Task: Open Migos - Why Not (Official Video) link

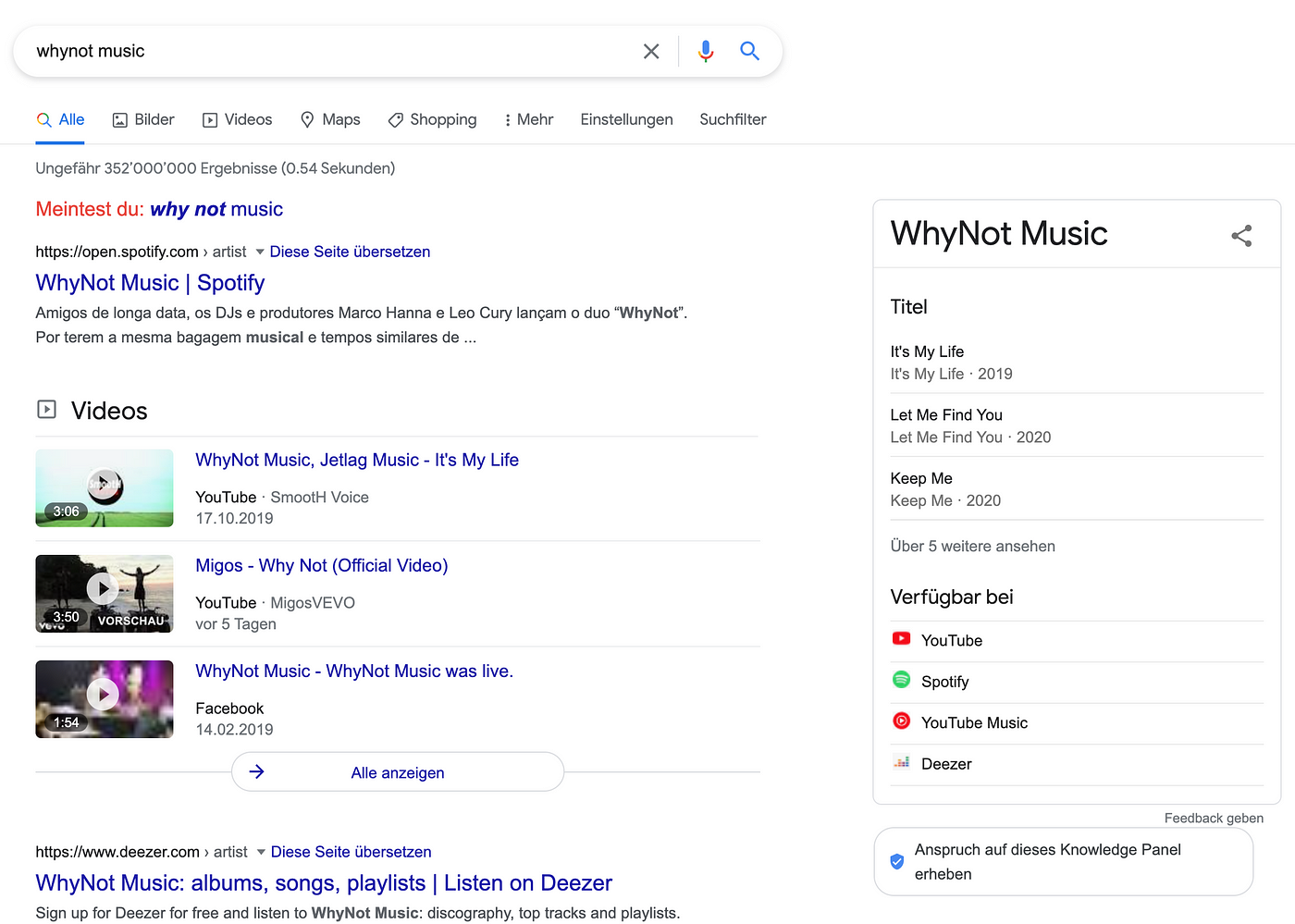Action: (x=322, y=565)
